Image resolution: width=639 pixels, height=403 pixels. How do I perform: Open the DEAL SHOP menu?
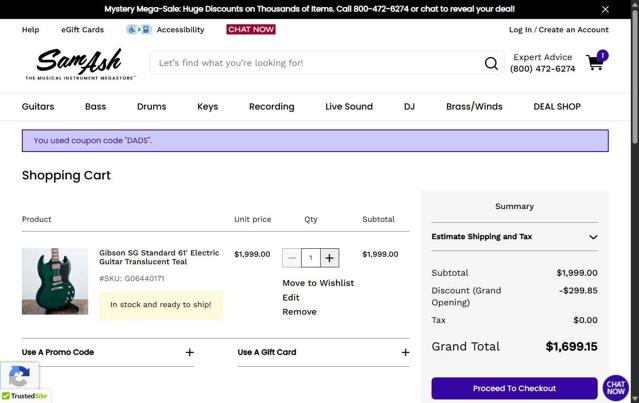[x=557, y=107]
